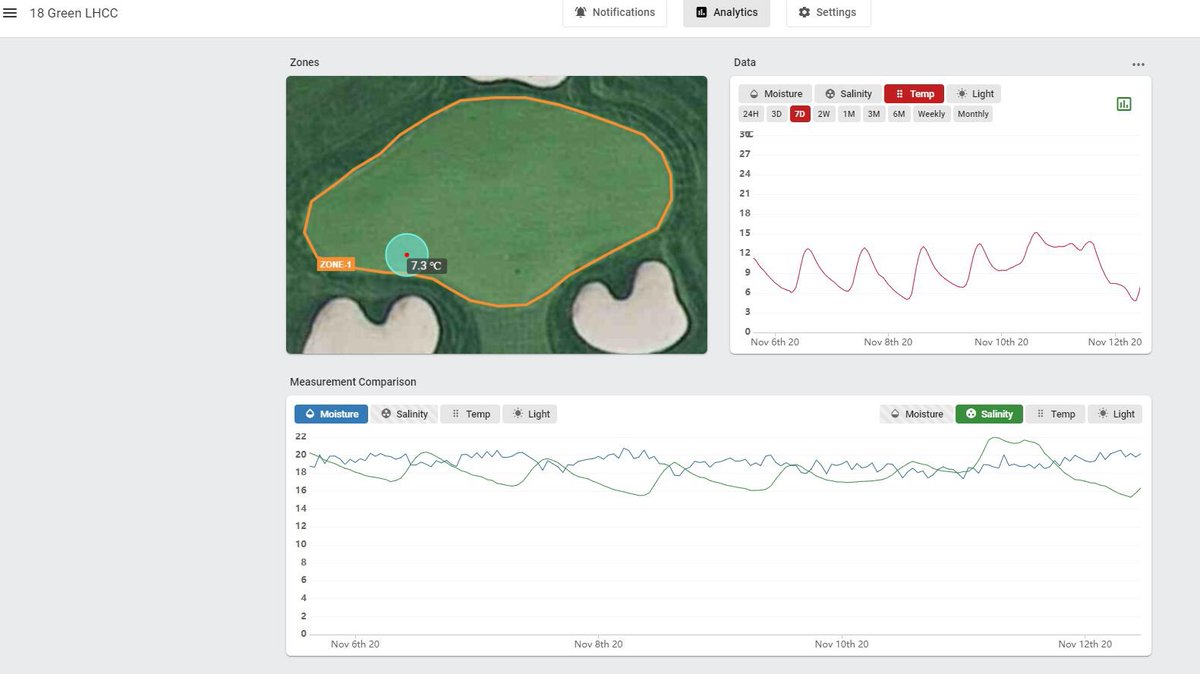Click the sensor marker circle on the map

407,254
